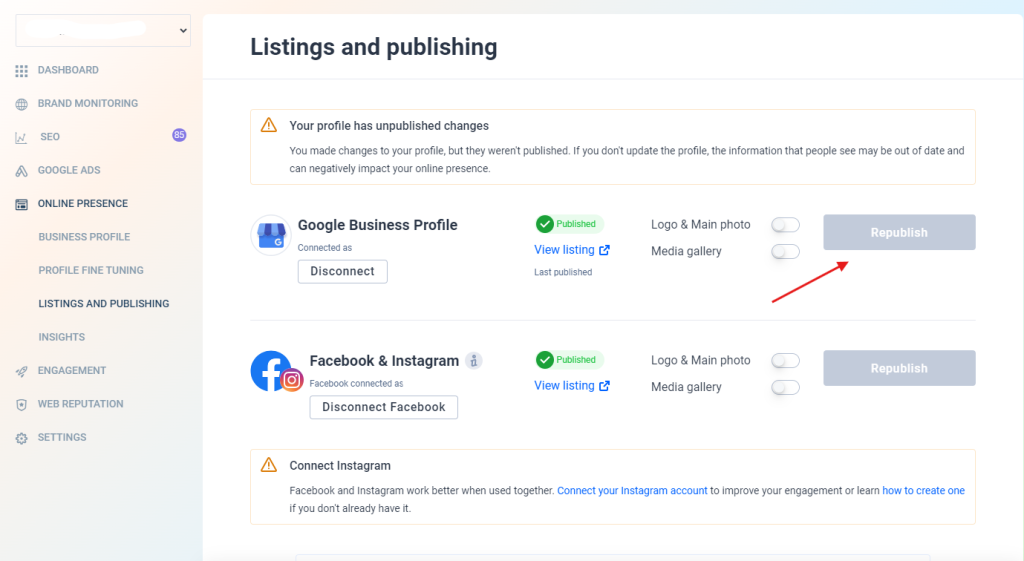The image size is (1024, 561).
Task: Open the account selector dropdown
Action: tap(103, 31)
